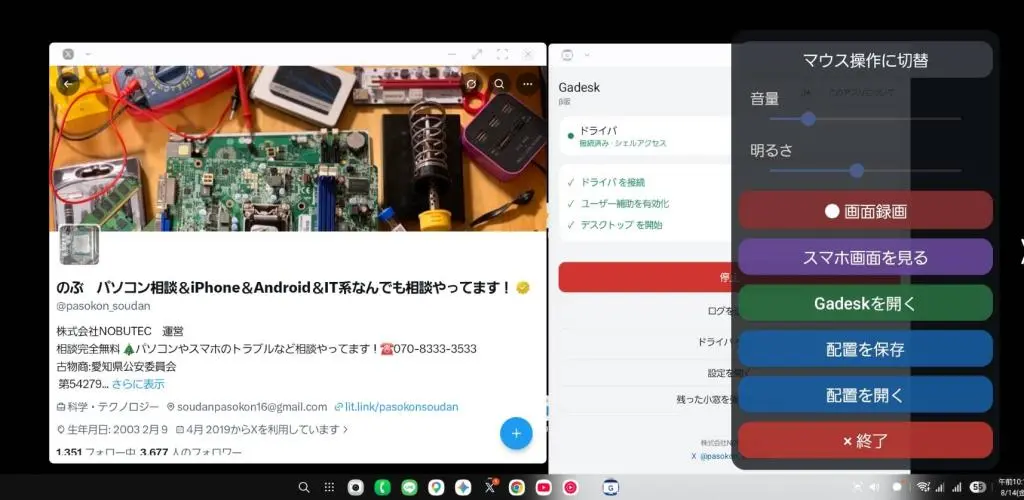Screen dimensions: 1024x500
Task: Click the デスクトップ を開始 checklist item
Action: [614, 225]
